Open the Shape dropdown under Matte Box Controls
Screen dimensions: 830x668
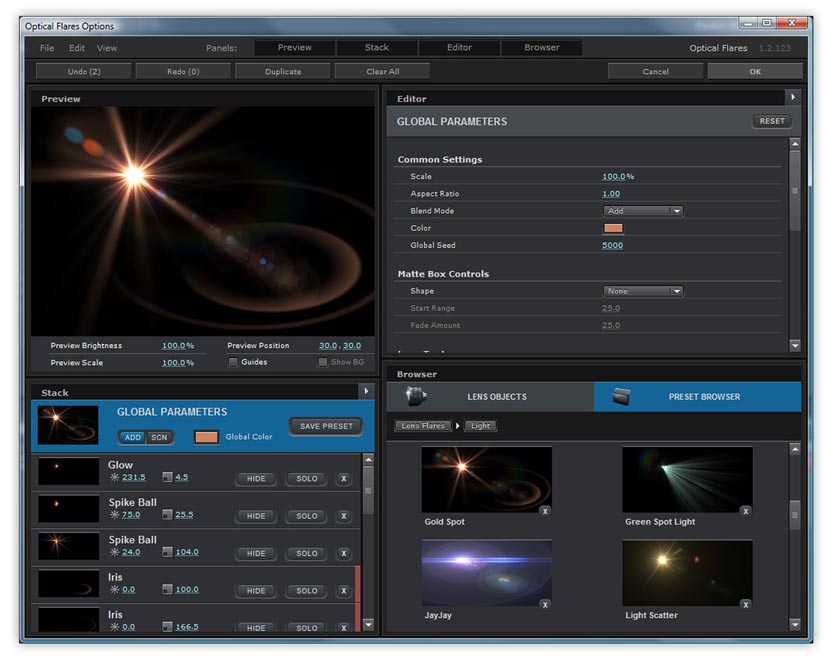[643, 290]
